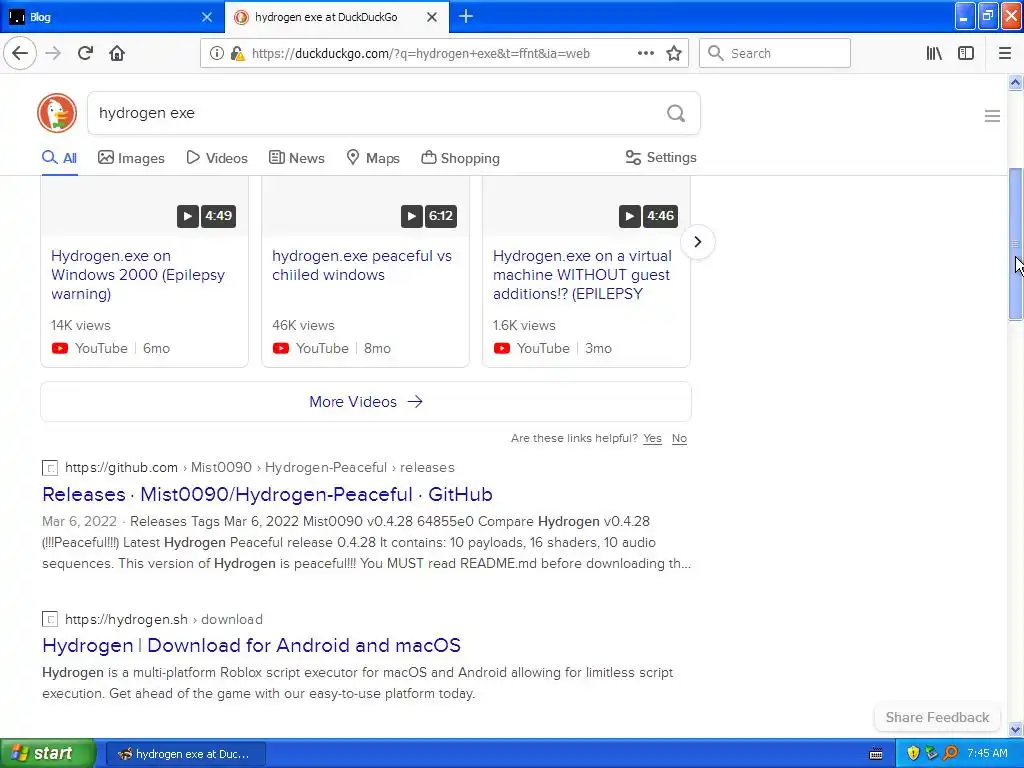Image resolution: width=1024 pixels, height=768 pixels.
Task: Click the Share Feedback button
Action: pos(937,717)
